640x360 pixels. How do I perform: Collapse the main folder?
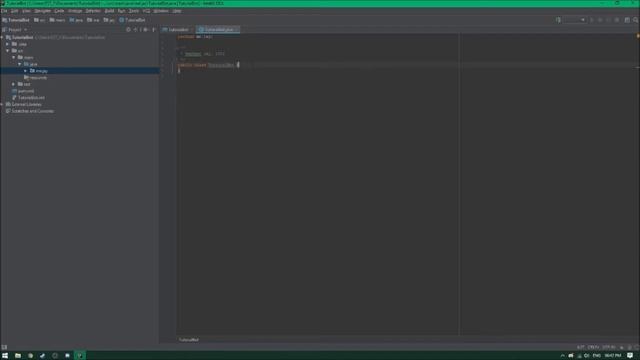click(x=14, y=58)
